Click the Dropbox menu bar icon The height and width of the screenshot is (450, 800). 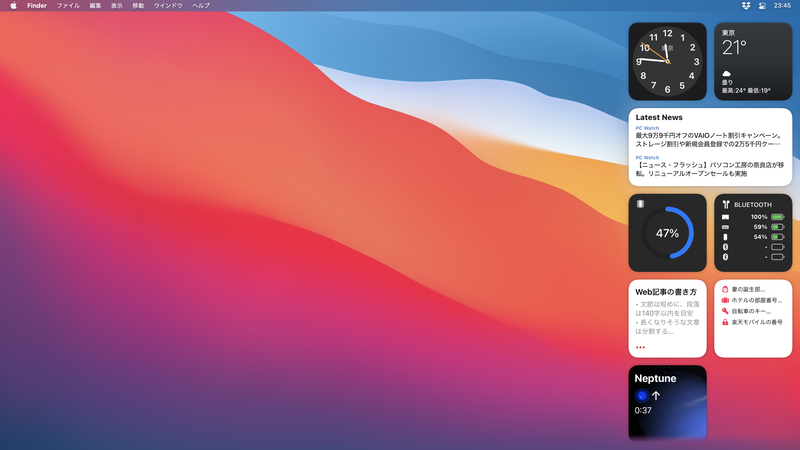click(x=746, y=6)
